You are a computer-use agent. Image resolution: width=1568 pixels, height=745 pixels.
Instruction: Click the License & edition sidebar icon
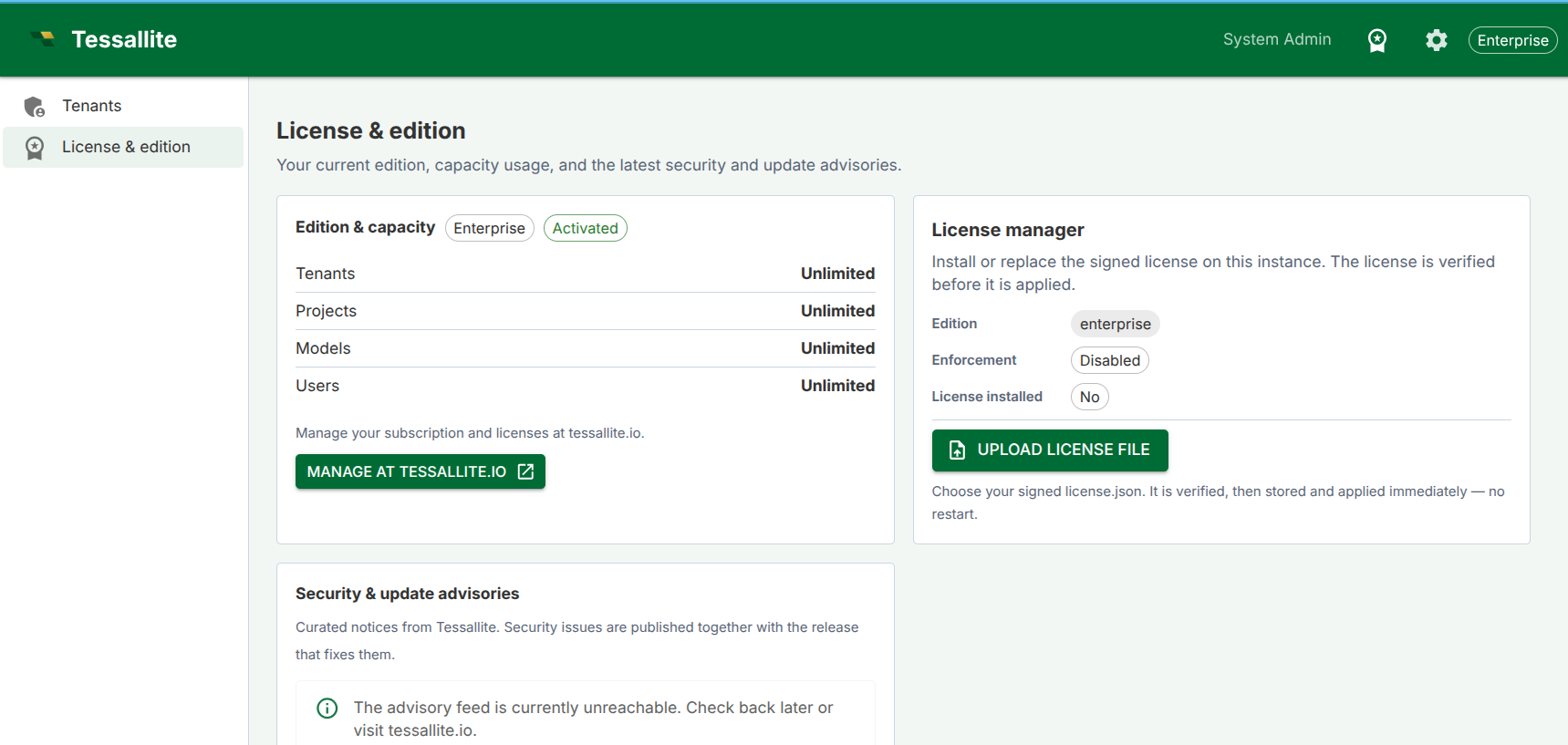coord(35,148)
